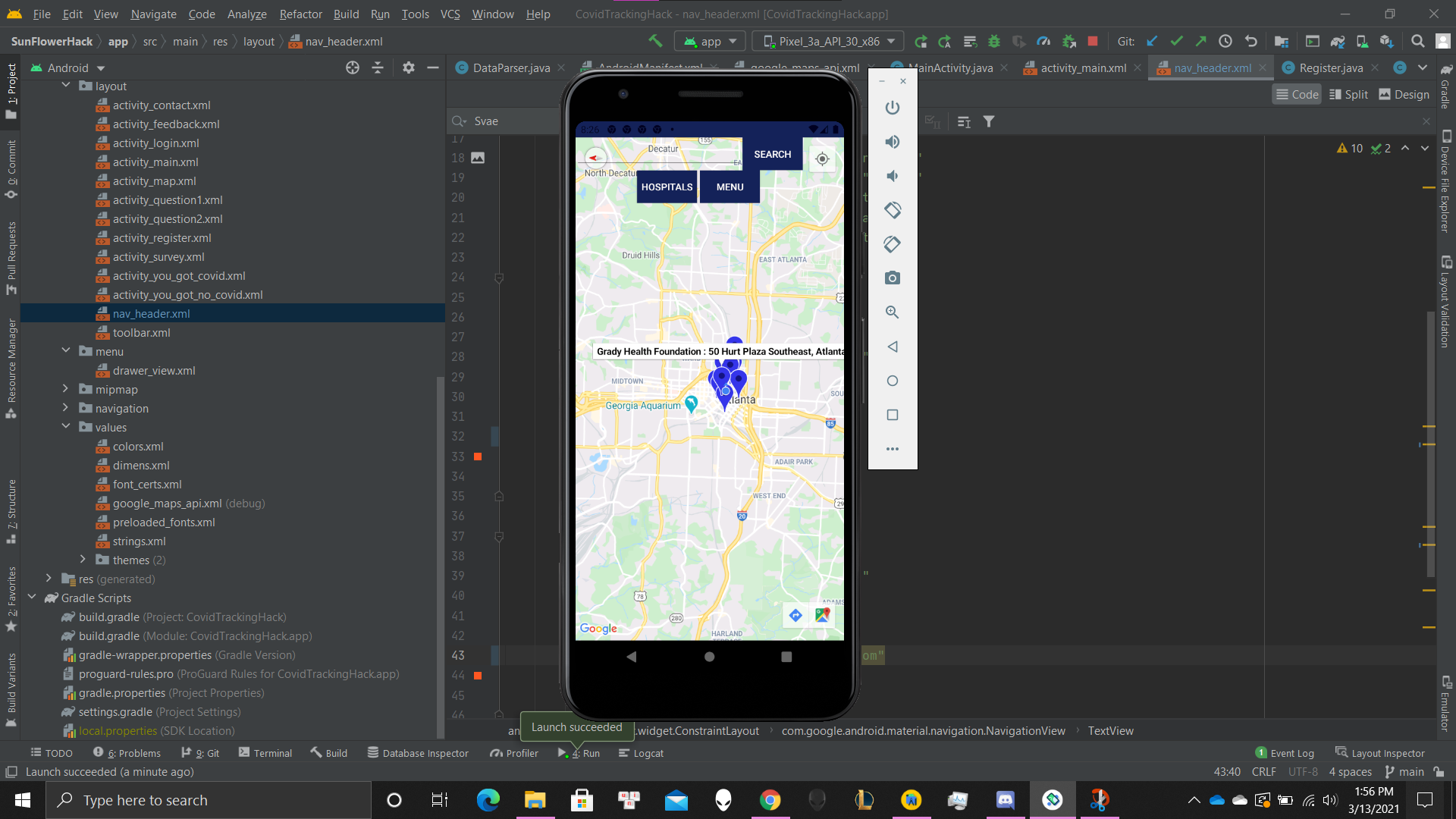Viewport: 1456px width, 819px height.
Task: Switch editor to Split view
Action: [x=1348, y=95]
